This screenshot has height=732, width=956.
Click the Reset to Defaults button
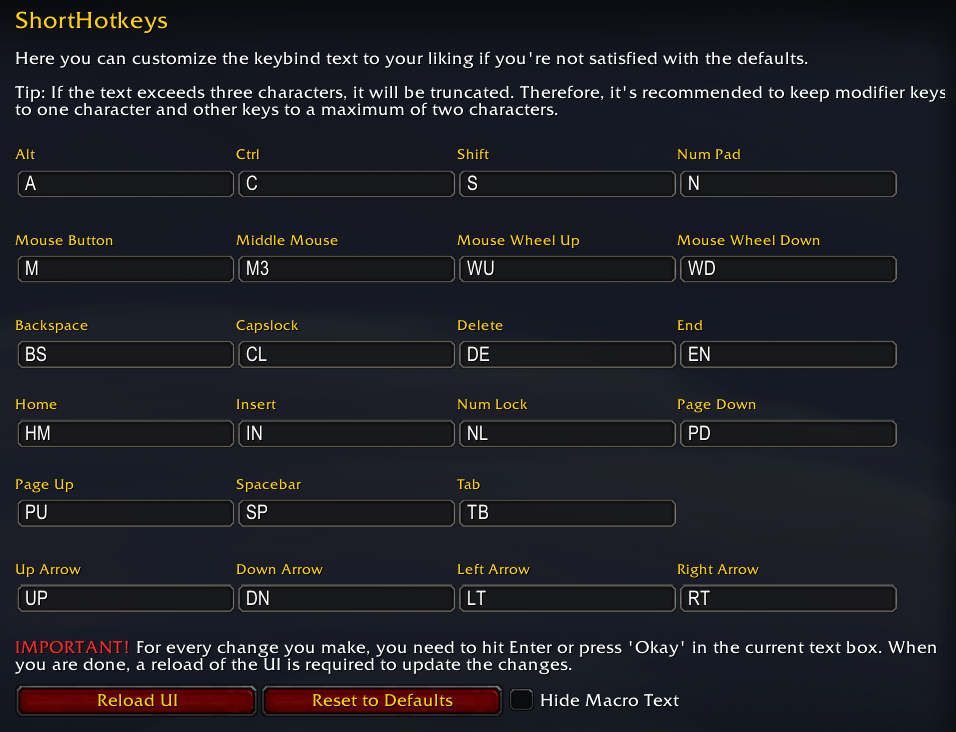tap(381, 700)
